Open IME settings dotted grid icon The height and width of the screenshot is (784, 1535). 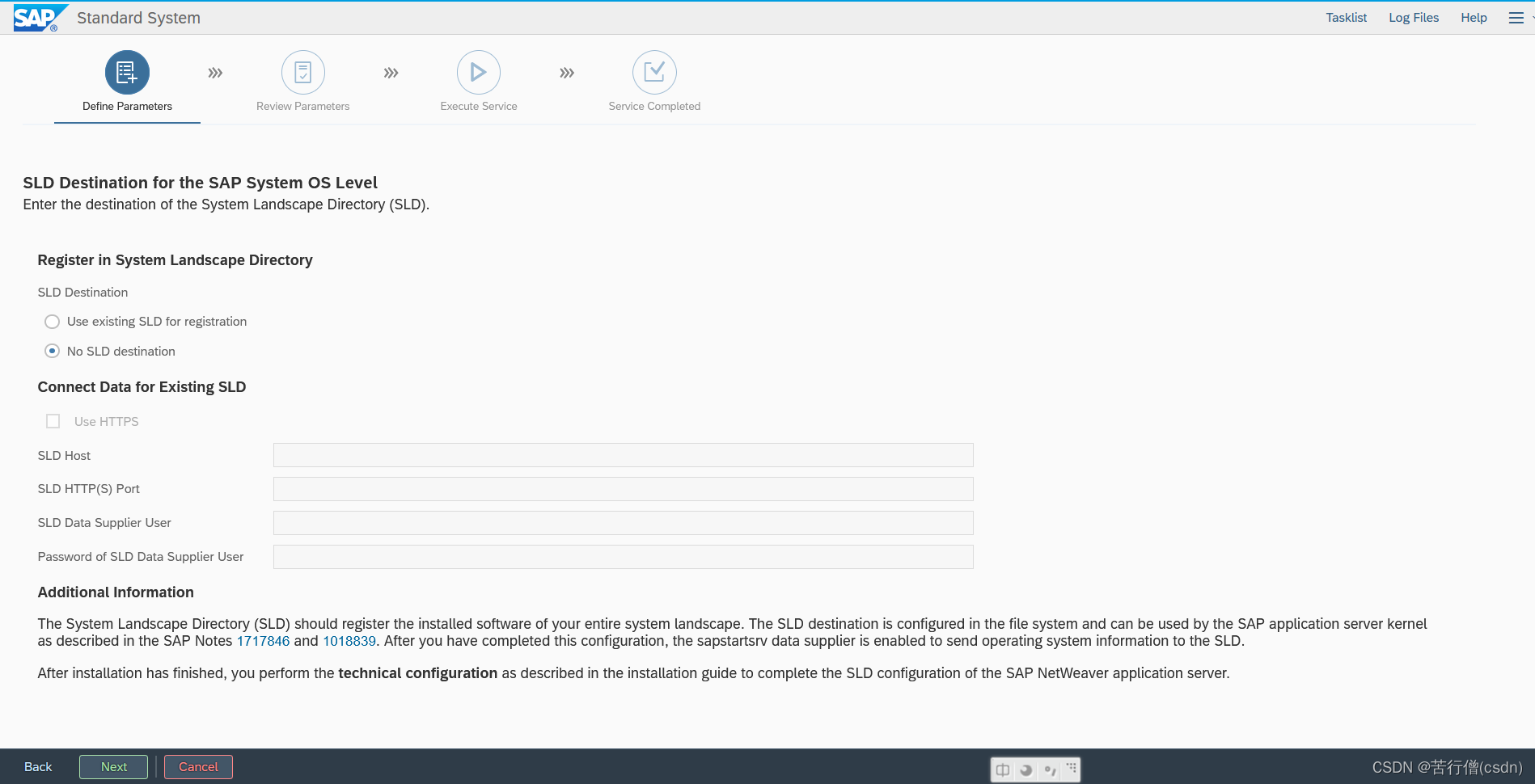coord(1072,768)
